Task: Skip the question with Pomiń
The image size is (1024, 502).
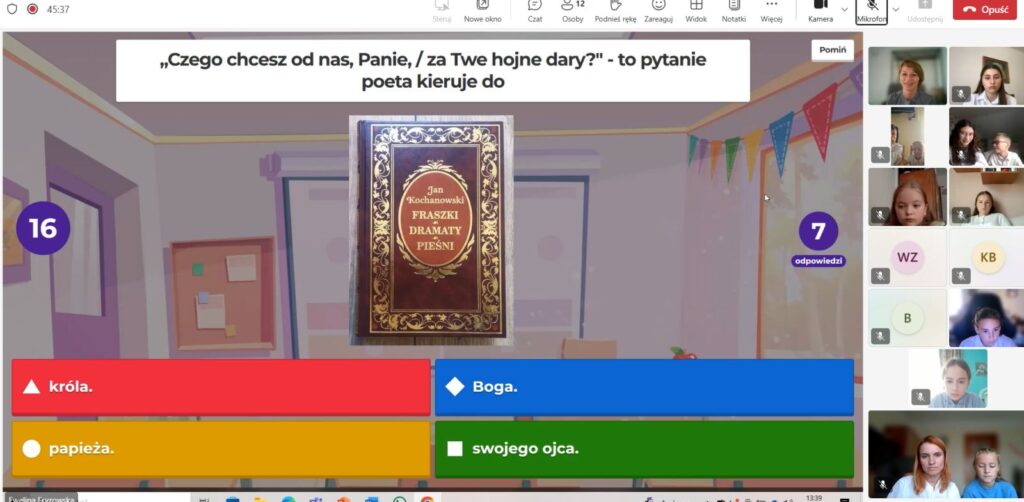Action: pos(832,50)
